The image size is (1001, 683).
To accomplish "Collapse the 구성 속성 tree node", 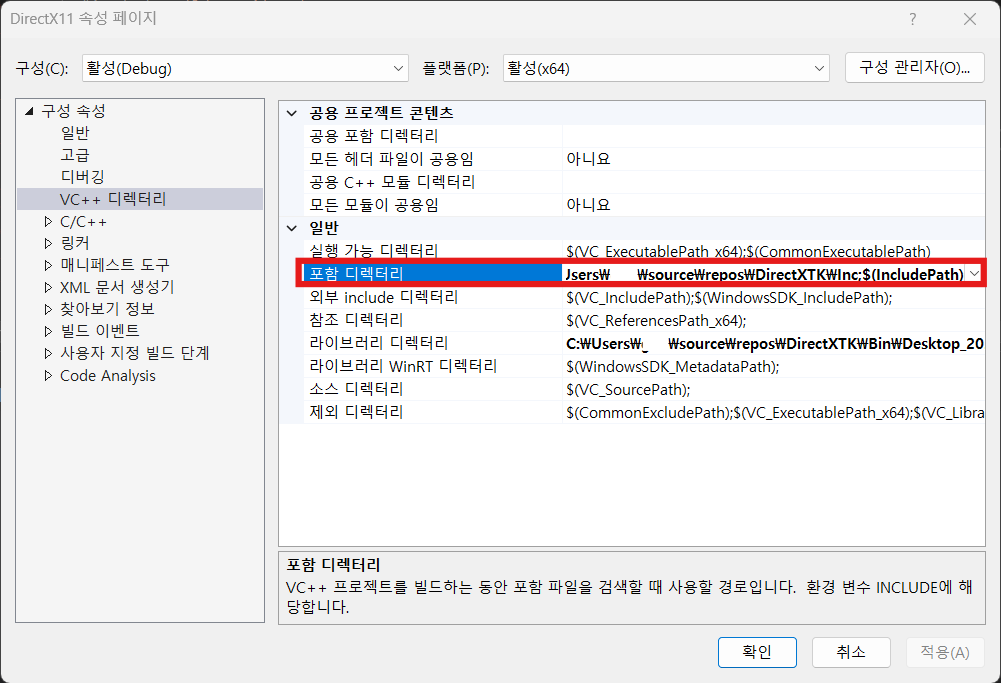I will [x=29, y=111].
